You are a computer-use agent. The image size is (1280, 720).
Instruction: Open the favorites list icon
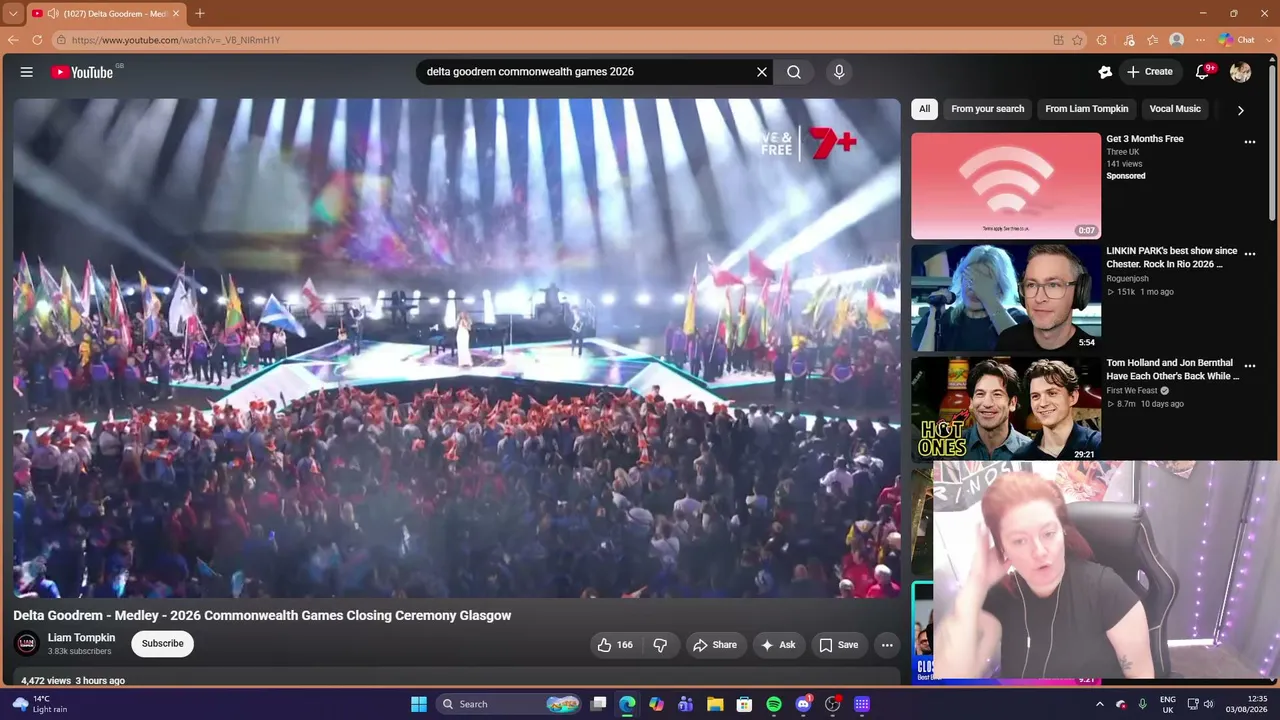coord(1153,40)
